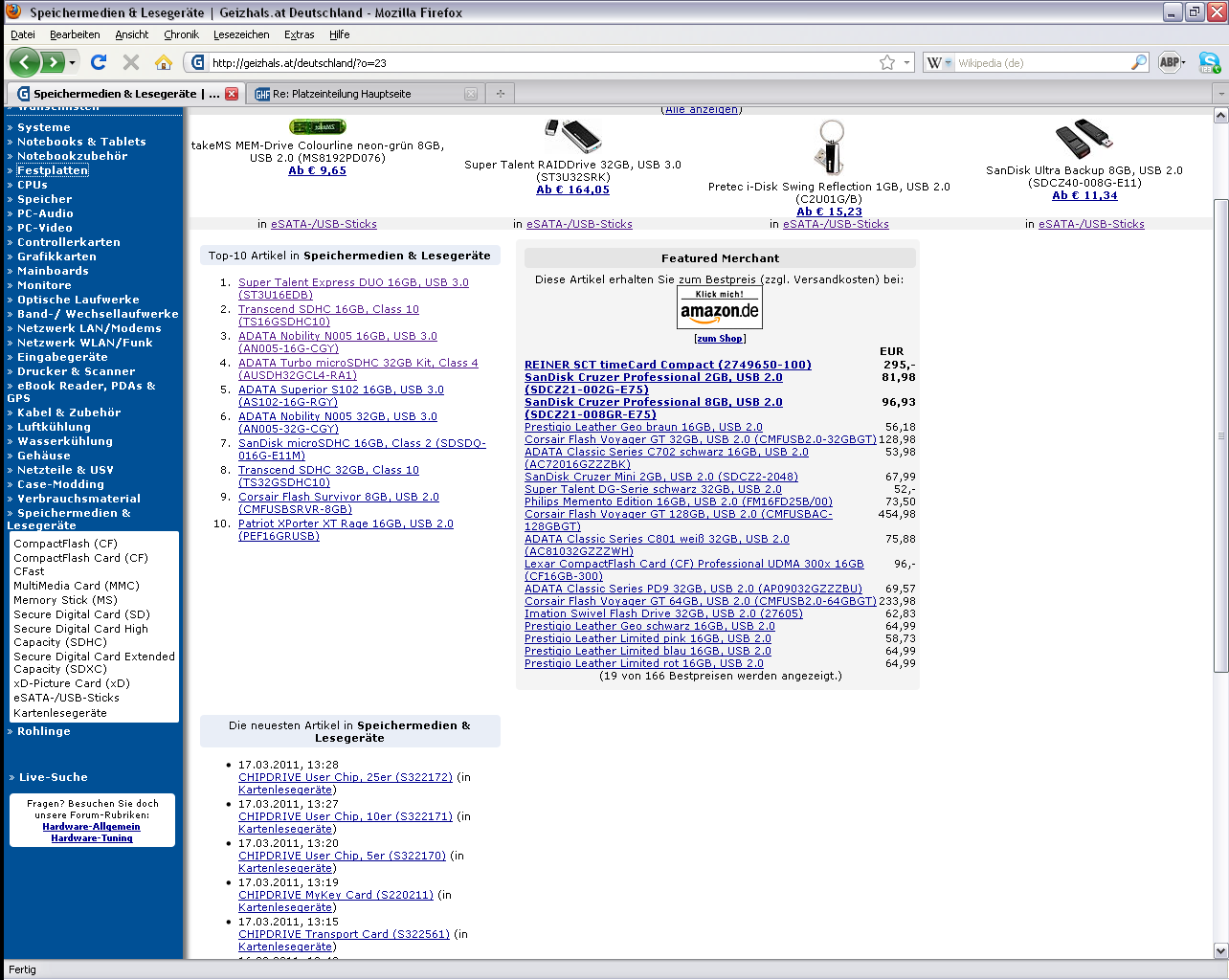This screenshot has width=1229, height=980.
Task: Click the Firefox logo in title bar
Action: 13,12
